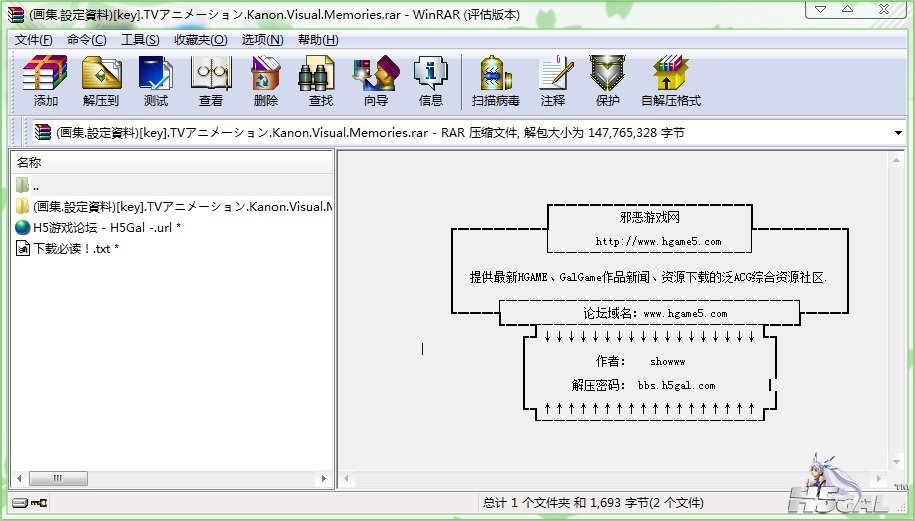The height and width of the screenshot is (521, 915).
Task: Click comment pane scroll-up arrow
Action: pos(896,160)
